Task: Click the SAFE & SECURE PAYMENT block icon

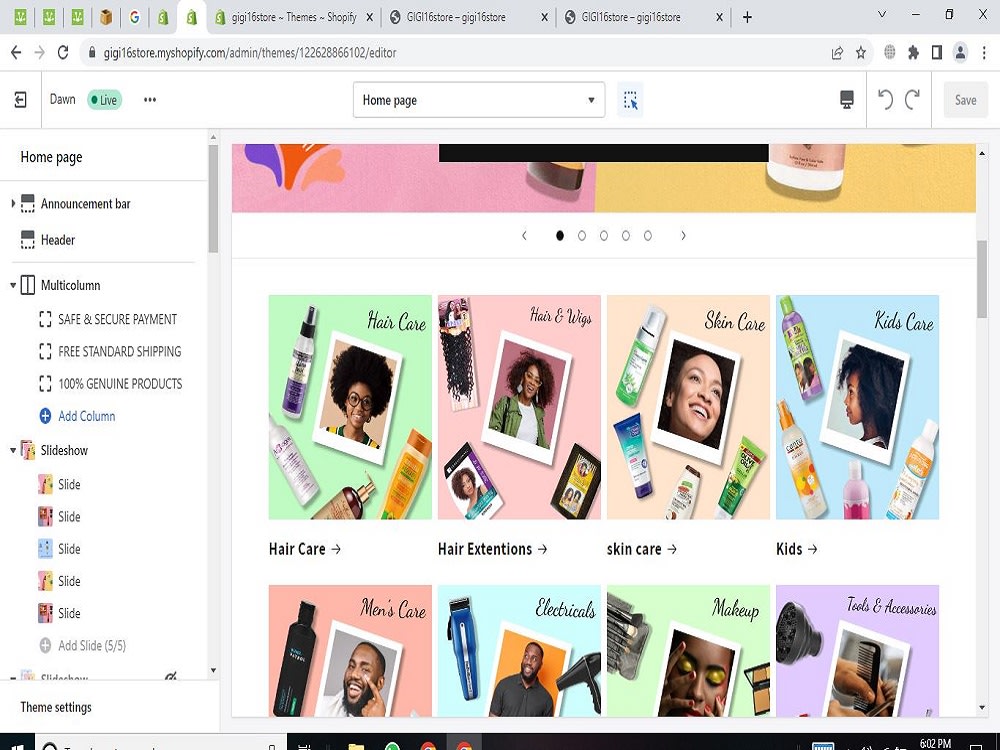Action: click(x=45, y=319)
